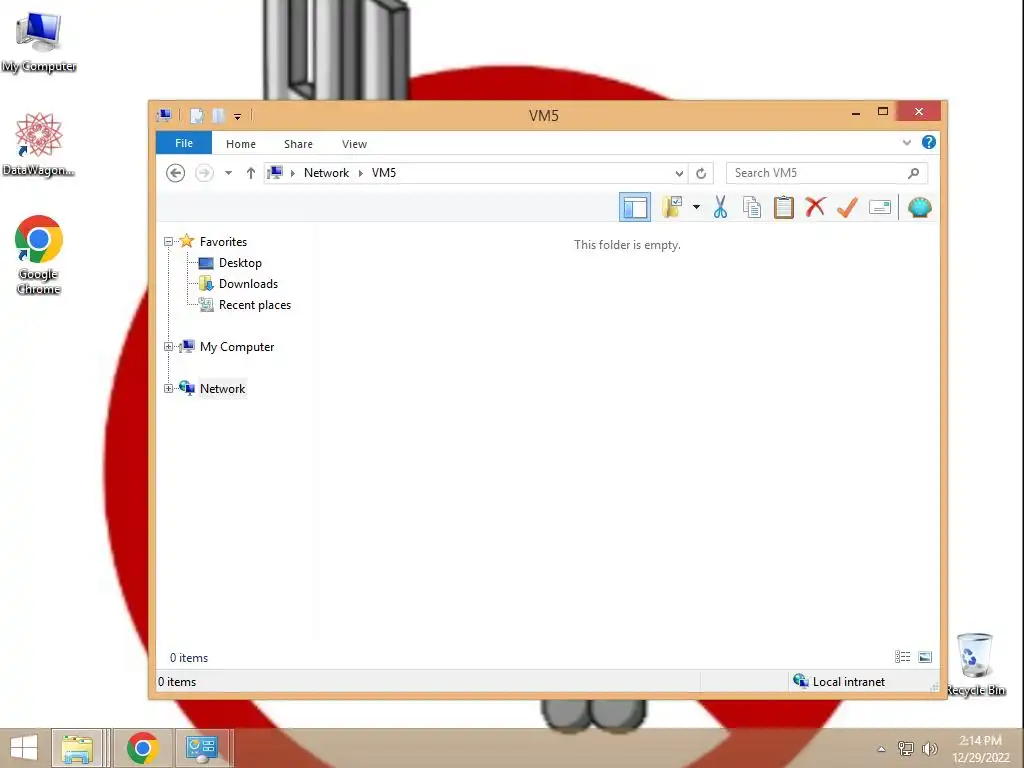Open the folder options toolbar icon
Viewport: 1024px width, 768px height.
point(672,208)
